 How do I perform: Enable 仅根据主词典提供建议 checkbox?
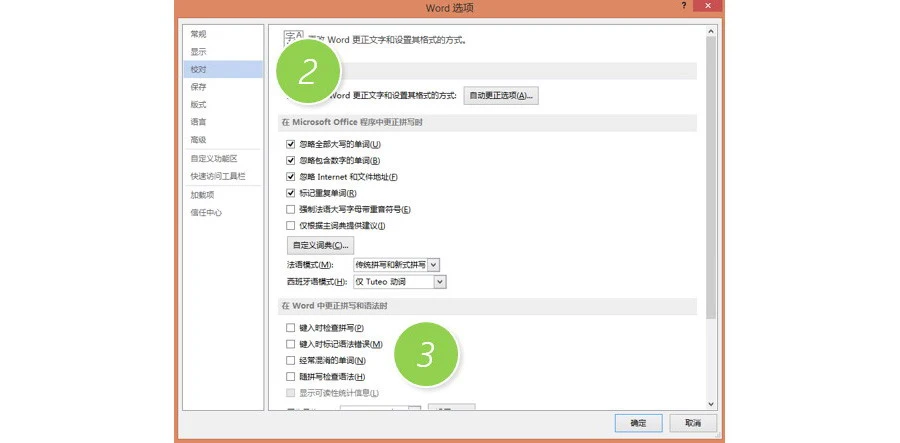(x=290, y=226)
